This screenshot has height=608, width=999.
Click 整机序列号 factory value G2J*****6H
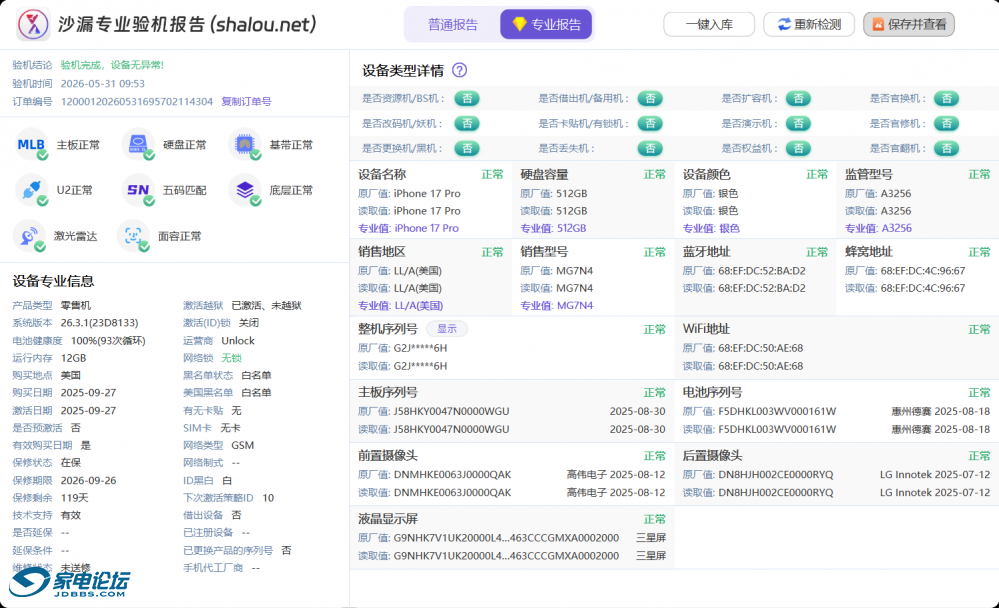point(420,349)
